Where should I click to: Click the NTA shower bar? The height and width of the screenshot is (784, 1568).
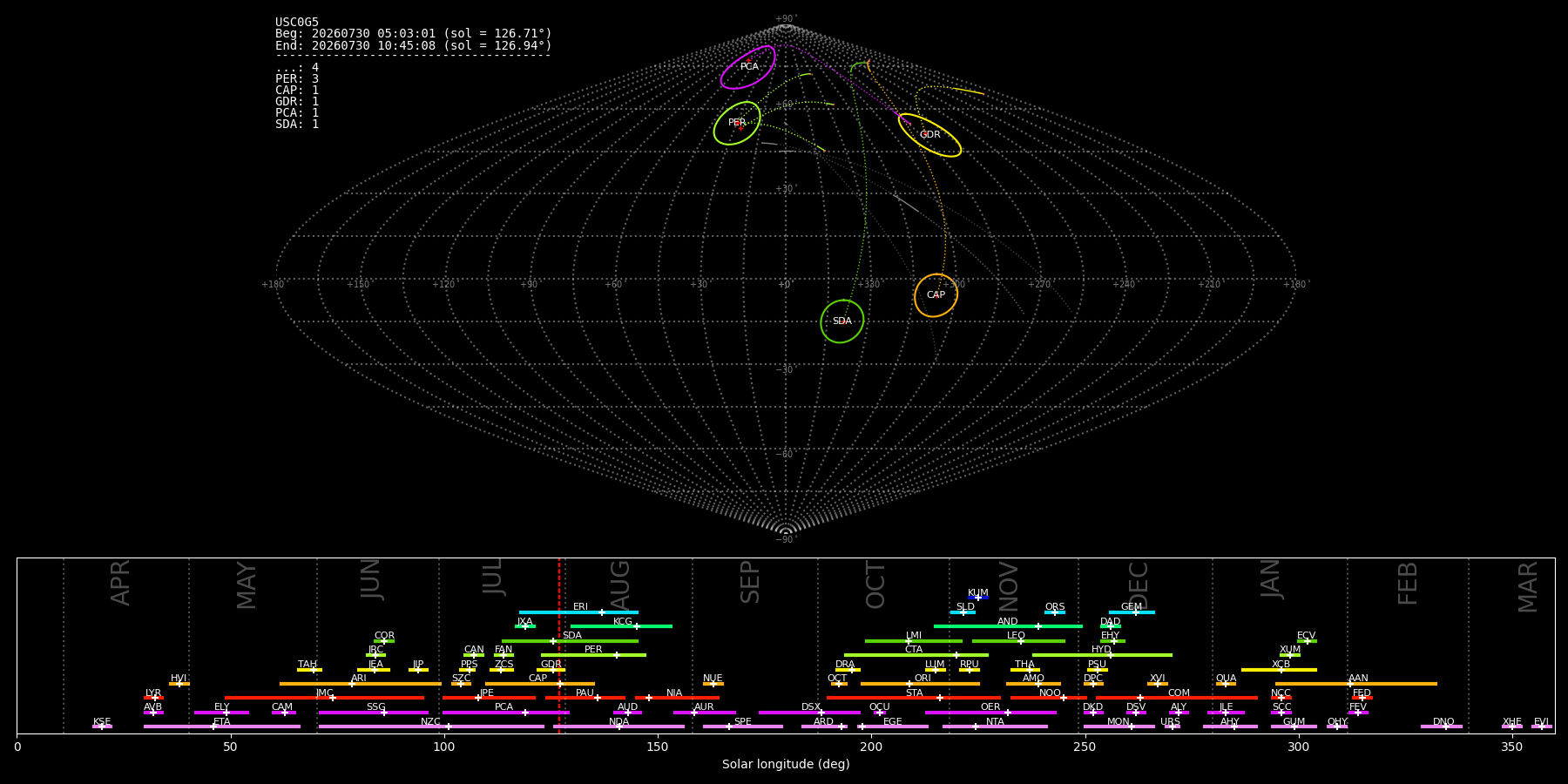pos(995,727)
